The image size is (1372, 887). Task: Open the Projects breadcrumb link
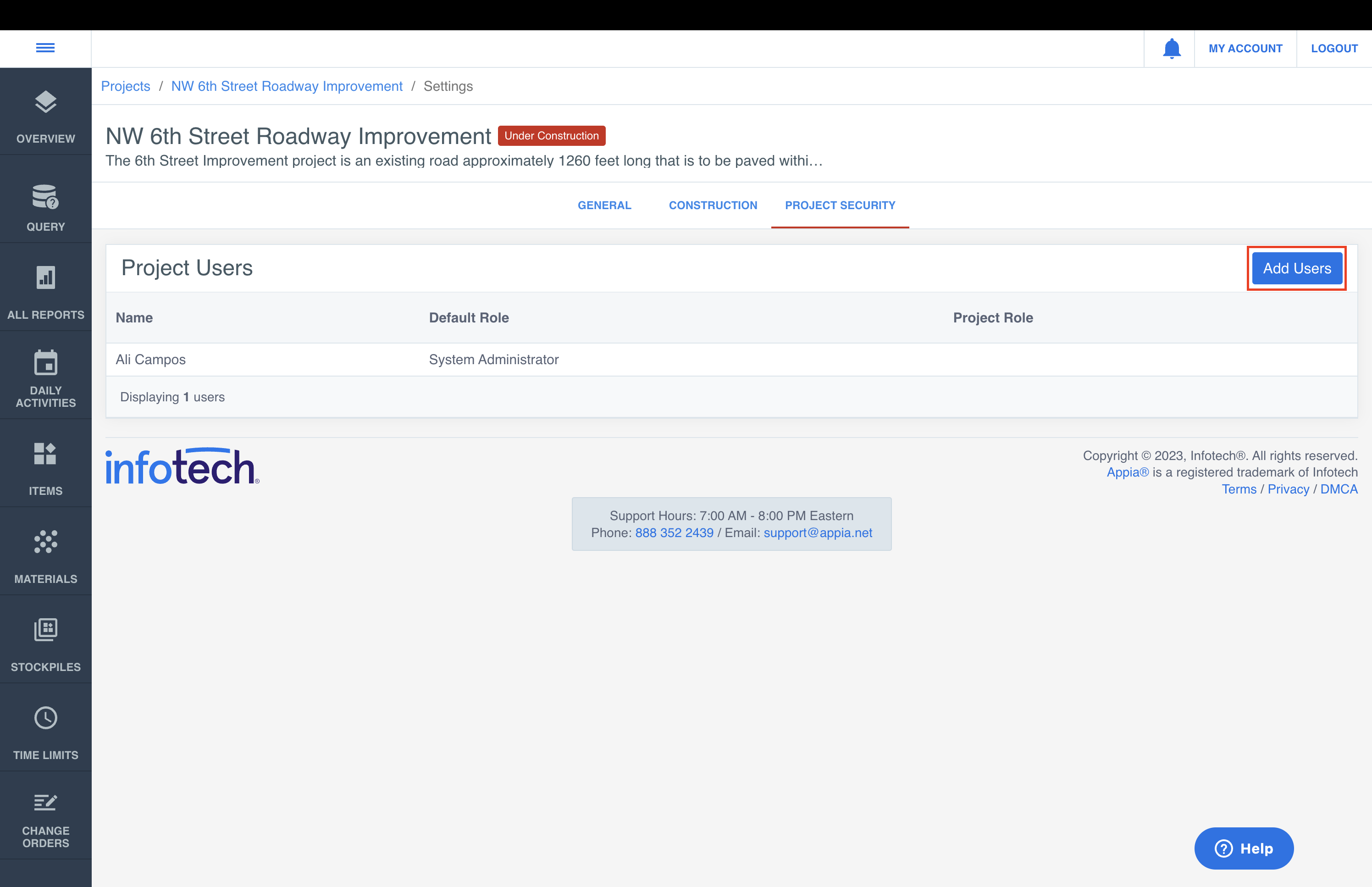(x=126, y=86)
